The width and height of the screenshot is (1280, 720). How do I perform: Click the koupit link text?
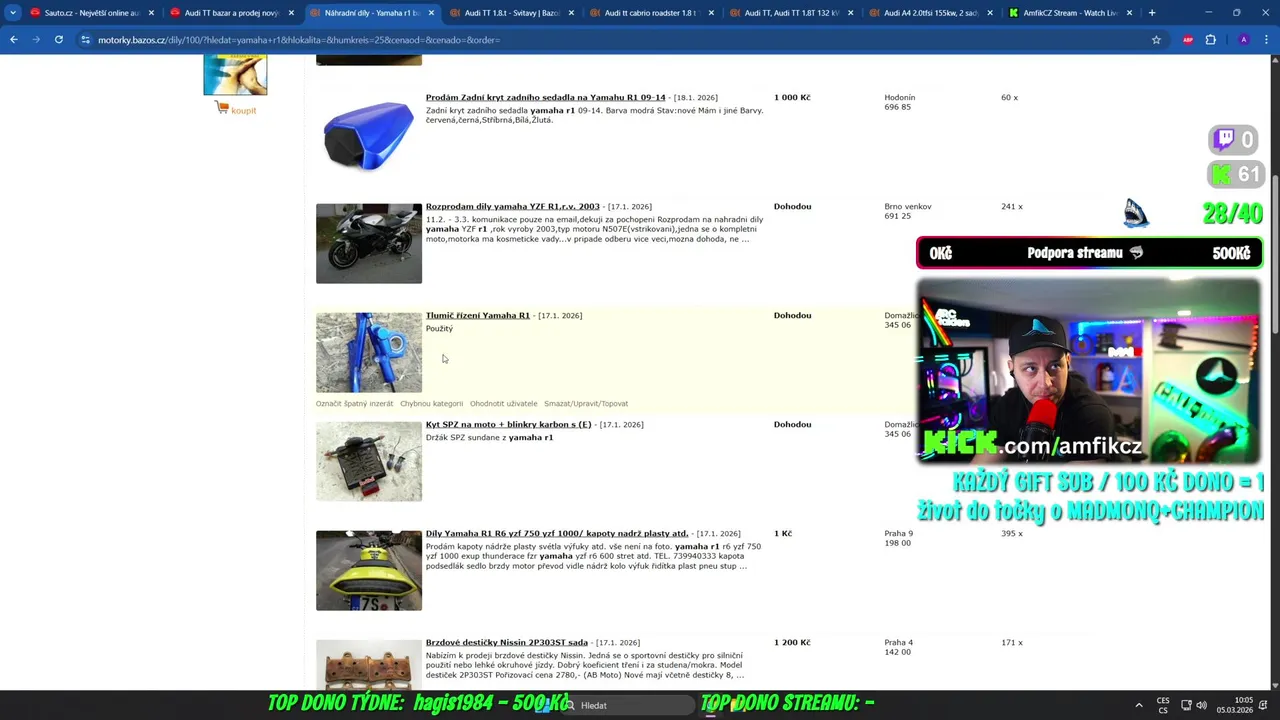tap(243, 111)
